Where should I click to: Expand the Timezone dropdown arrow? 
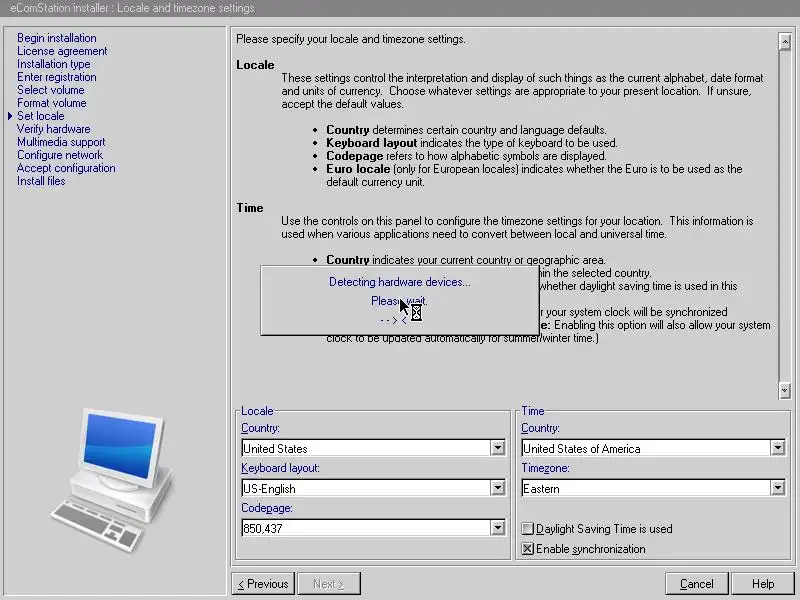778,488
